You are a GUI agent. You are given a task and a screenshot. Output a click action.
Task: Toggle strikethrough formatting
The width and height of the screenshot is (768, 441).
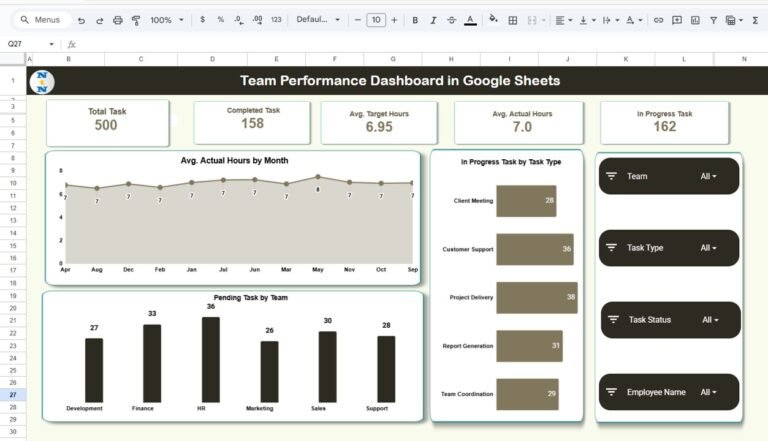point(451,20)
